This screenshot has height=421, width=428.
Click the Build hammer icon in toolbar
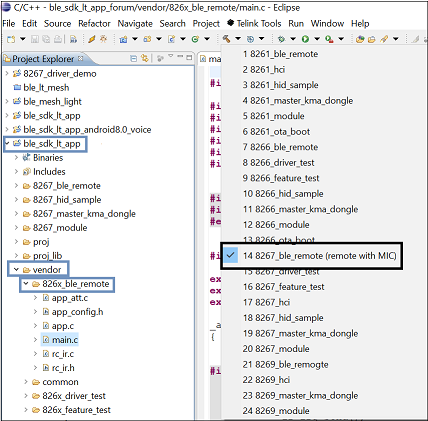click(x=226, y=39)
